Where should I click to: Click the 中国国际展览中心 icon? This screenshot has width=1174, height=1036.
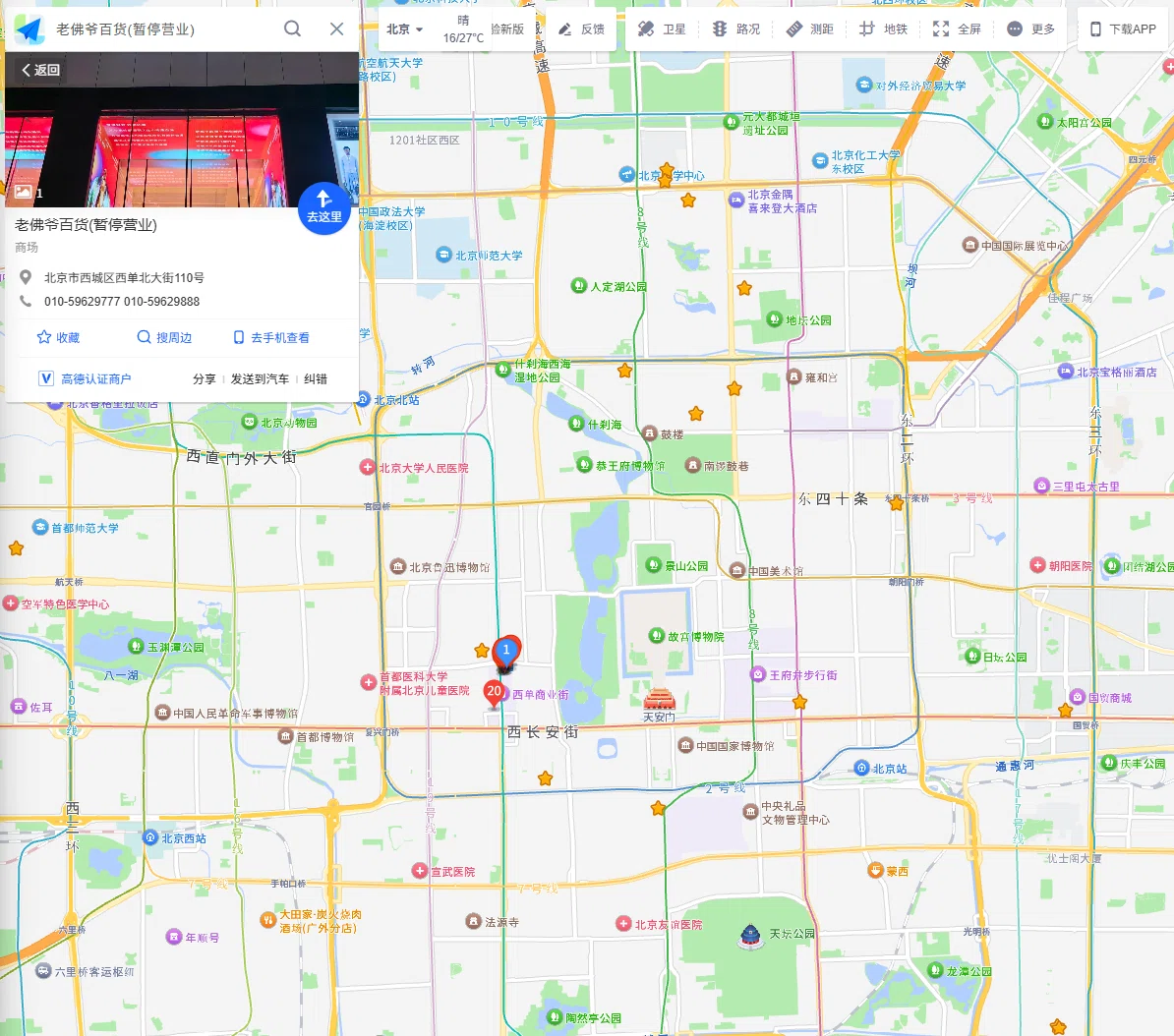(x=970, y=245)
